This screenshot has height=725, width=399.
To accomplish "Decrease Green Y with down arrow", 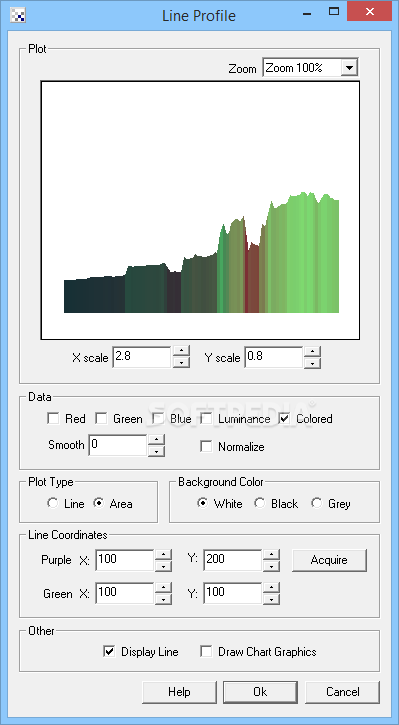I will click(271, 599).
